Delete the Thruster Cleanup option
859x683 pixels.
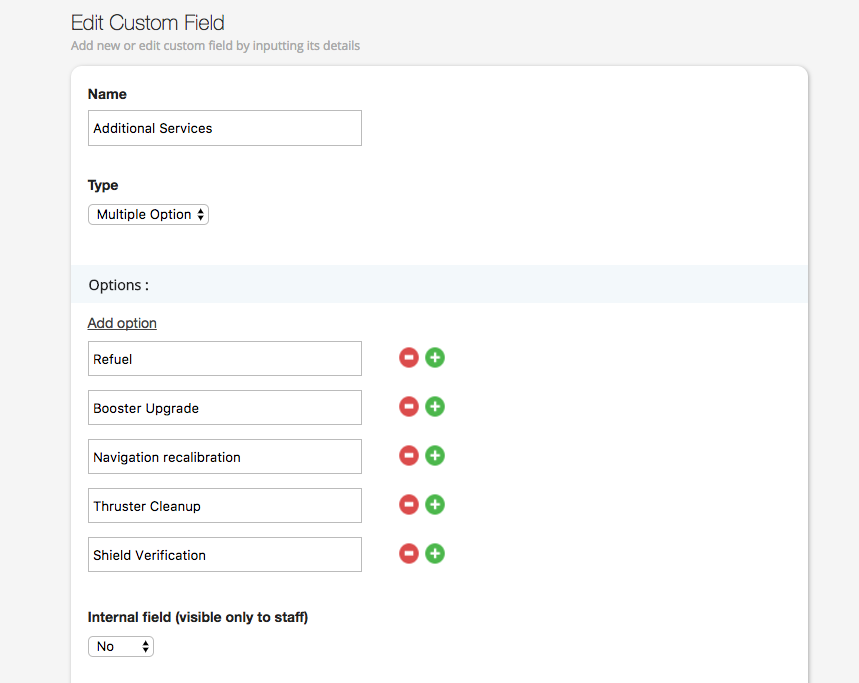point(409,504)
